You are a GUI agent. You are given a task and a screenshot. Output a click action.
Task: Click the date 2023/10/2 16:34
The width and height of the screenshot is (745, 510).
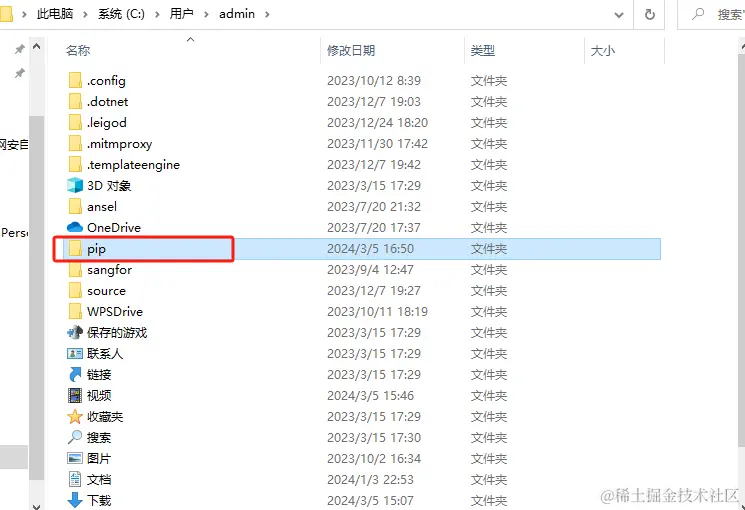click(x=374, y=459)
